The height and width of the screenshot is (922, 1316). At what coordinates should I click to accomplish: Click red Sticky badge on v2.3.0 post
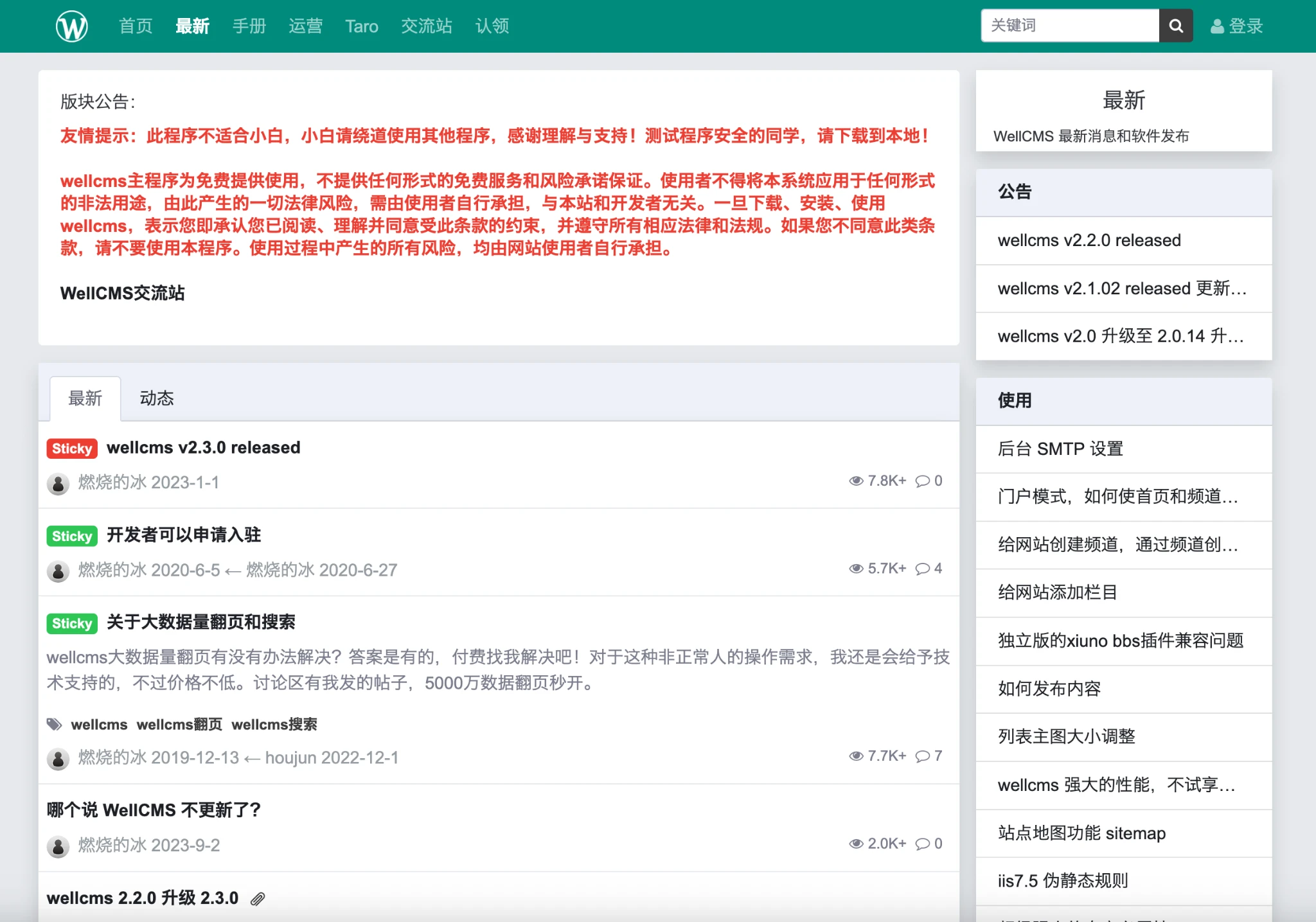pos(72,448)
